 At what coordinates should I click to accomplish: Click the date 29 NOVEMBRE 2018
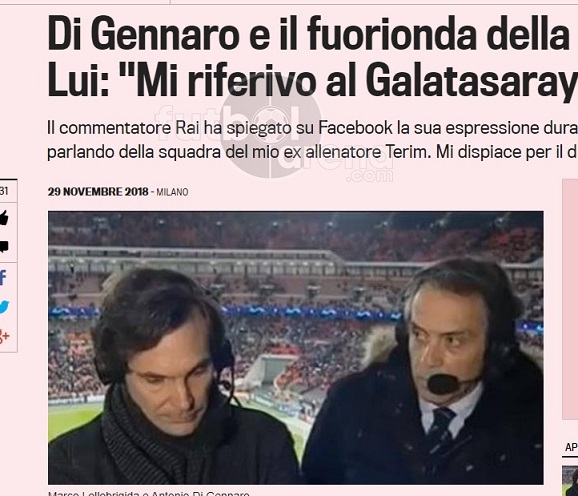[98, 192]
